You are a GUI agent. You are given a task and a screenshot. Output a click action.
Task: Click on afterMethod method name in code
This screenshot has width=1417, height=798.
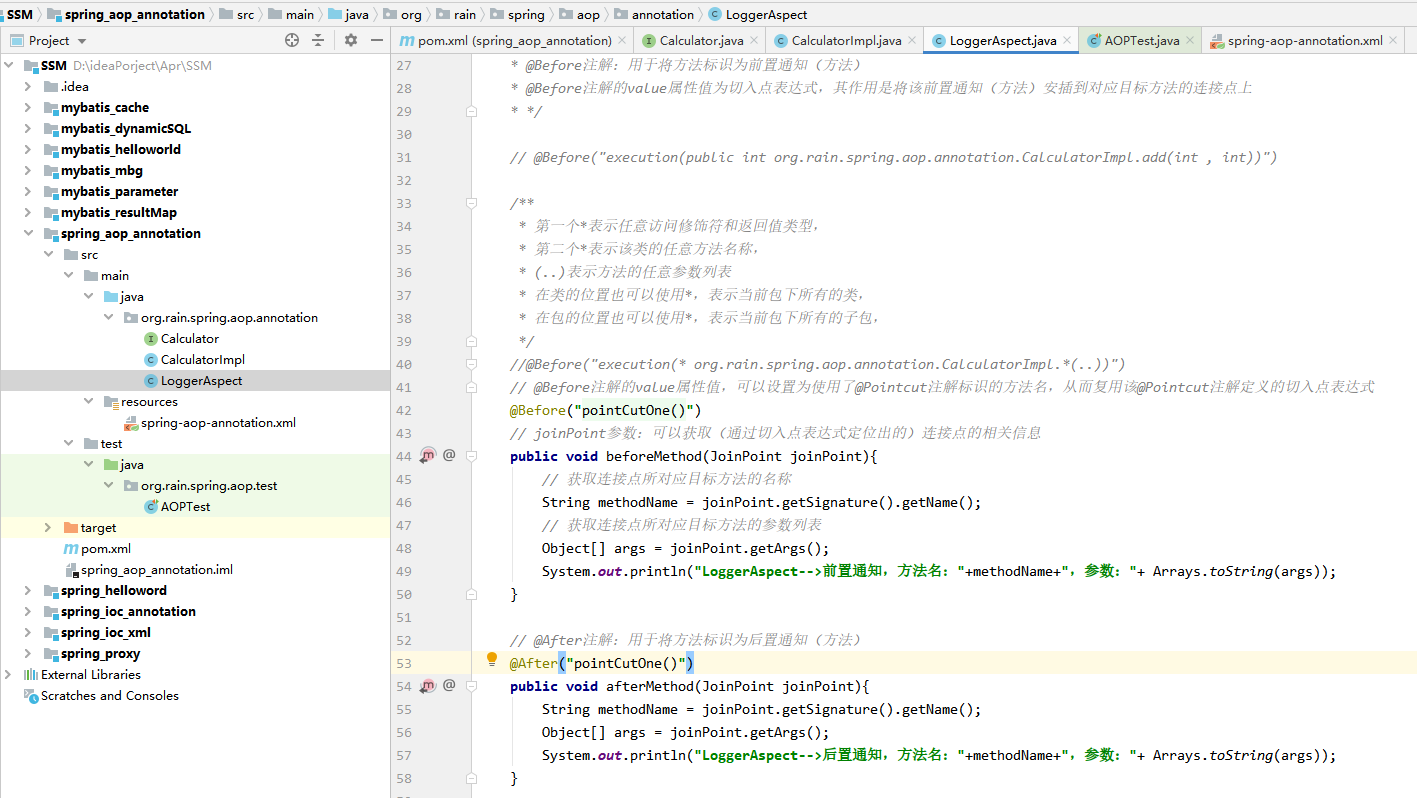[x=650, y=686]
